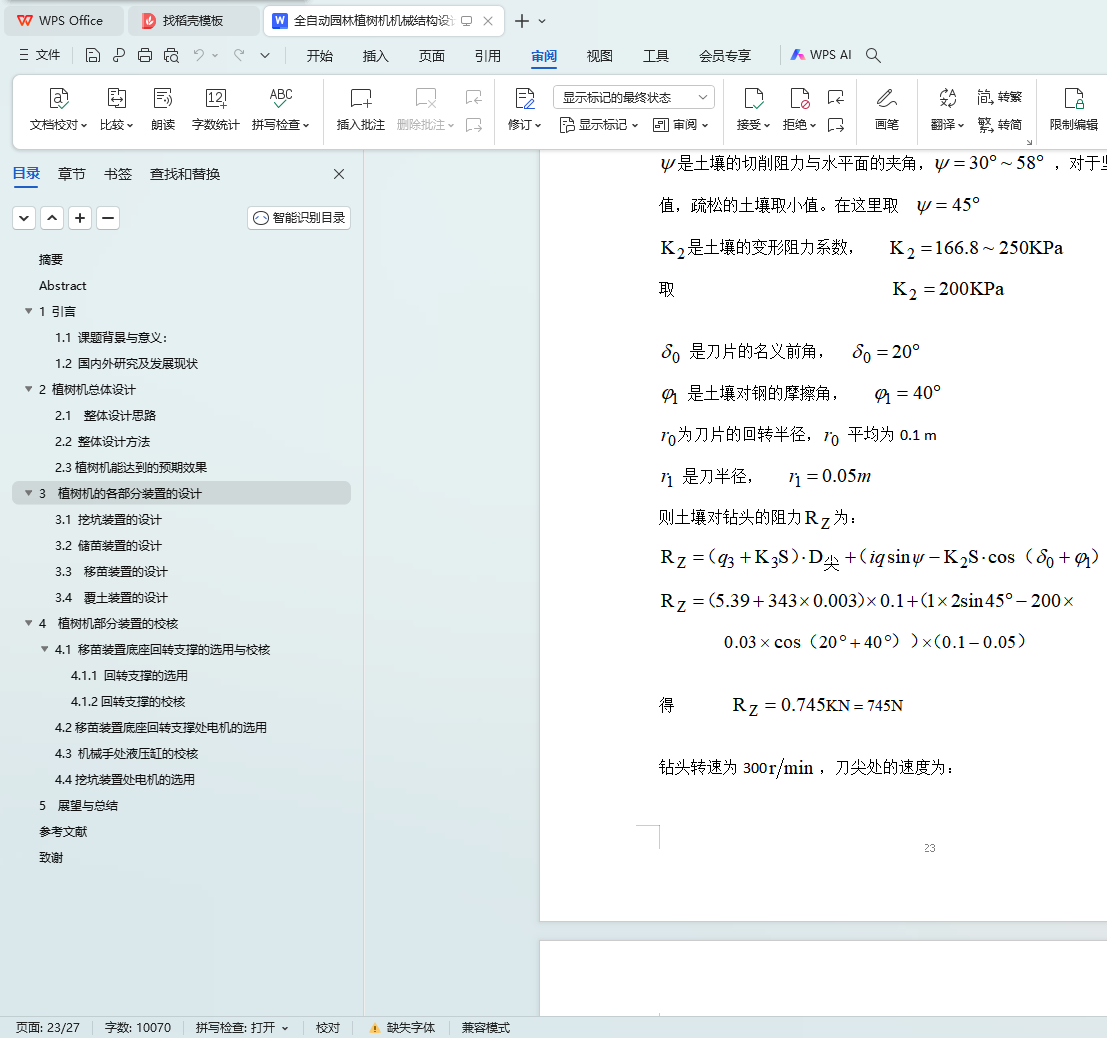
Task: Switch to 引用 ribbon tab
Action: (x=488, y=56)
